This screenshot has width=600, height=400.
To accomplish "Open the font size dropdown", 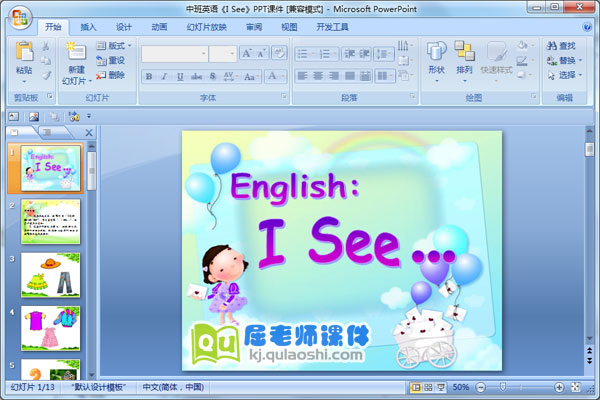I will point(232,54).
